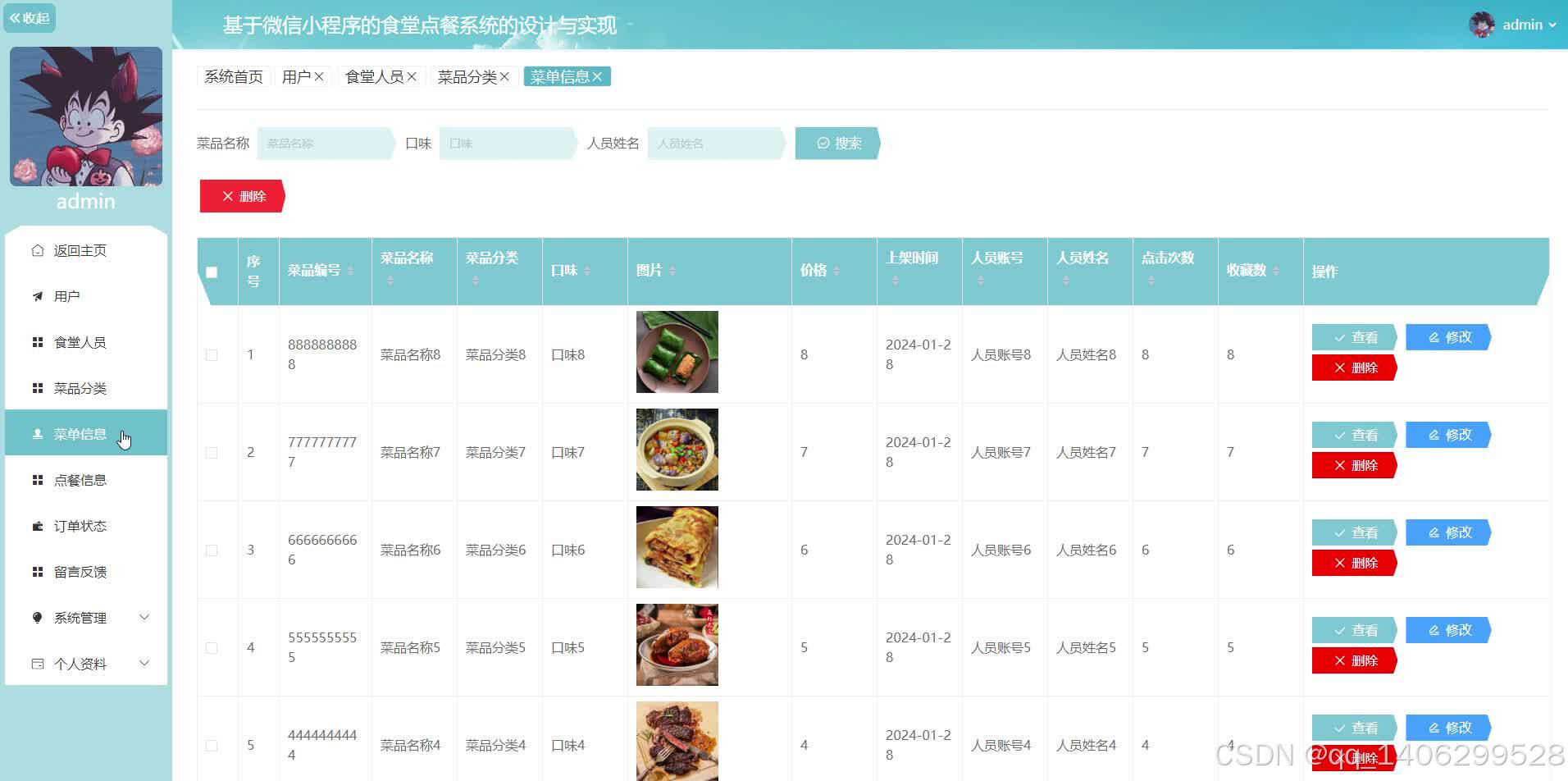The width and height of the screenshot is (1568, 781).
Task: Check the row 5 checkbox
Action: pyautogui.click(x=212, y=746)
